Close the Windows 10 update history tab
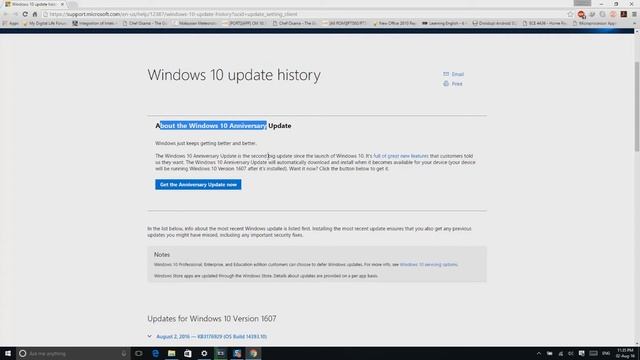This screenshot has width=640, height=360. (x=62, y=4)
